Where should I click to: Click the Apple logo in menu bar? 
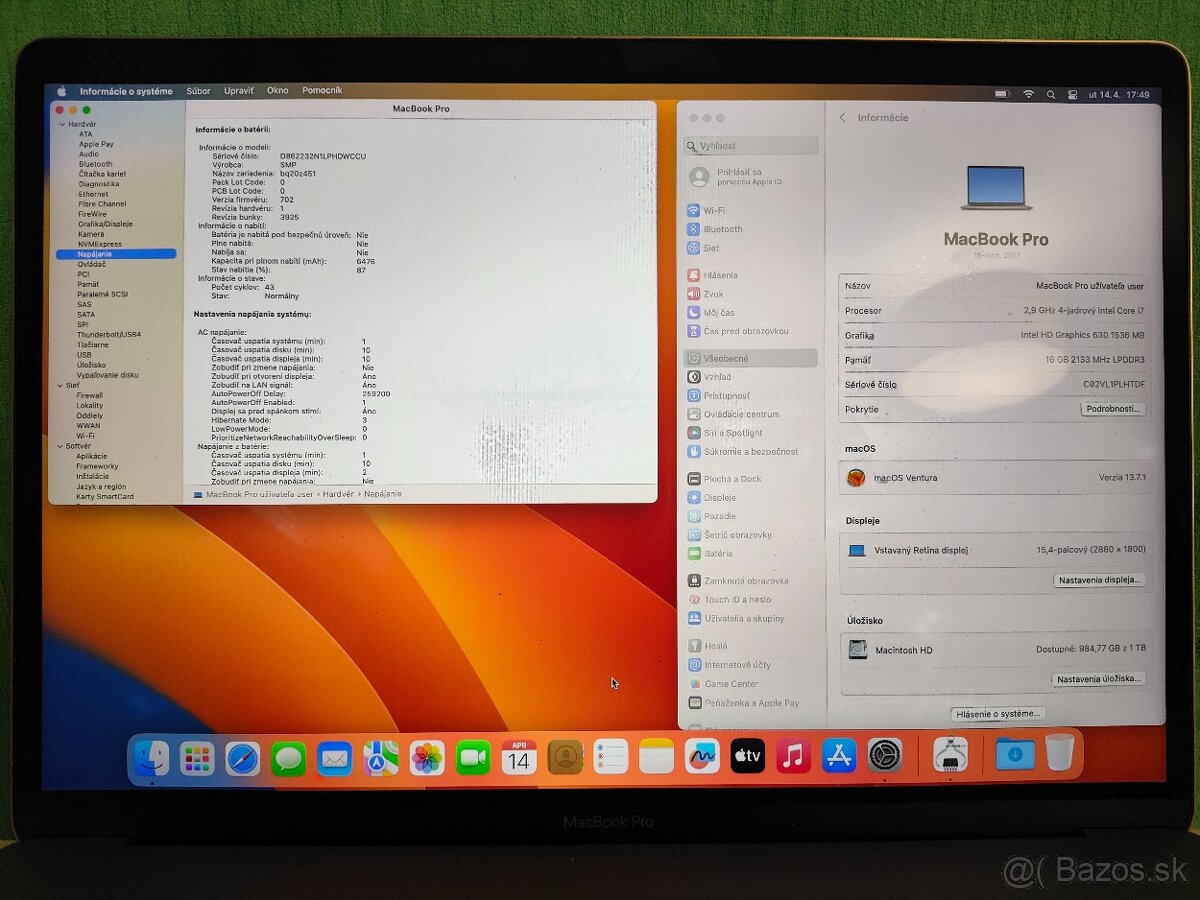pos(60,90)
